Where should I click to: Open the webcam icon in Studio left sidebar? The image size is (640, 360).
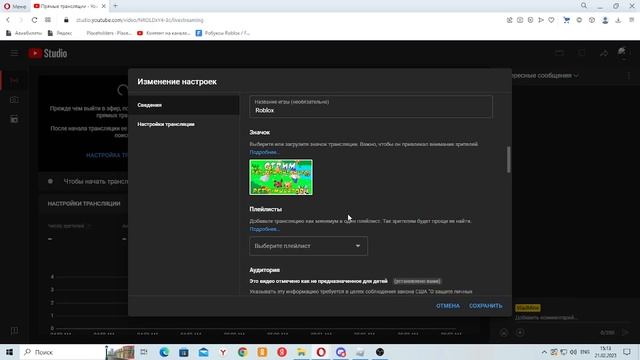tap(14, 100)
